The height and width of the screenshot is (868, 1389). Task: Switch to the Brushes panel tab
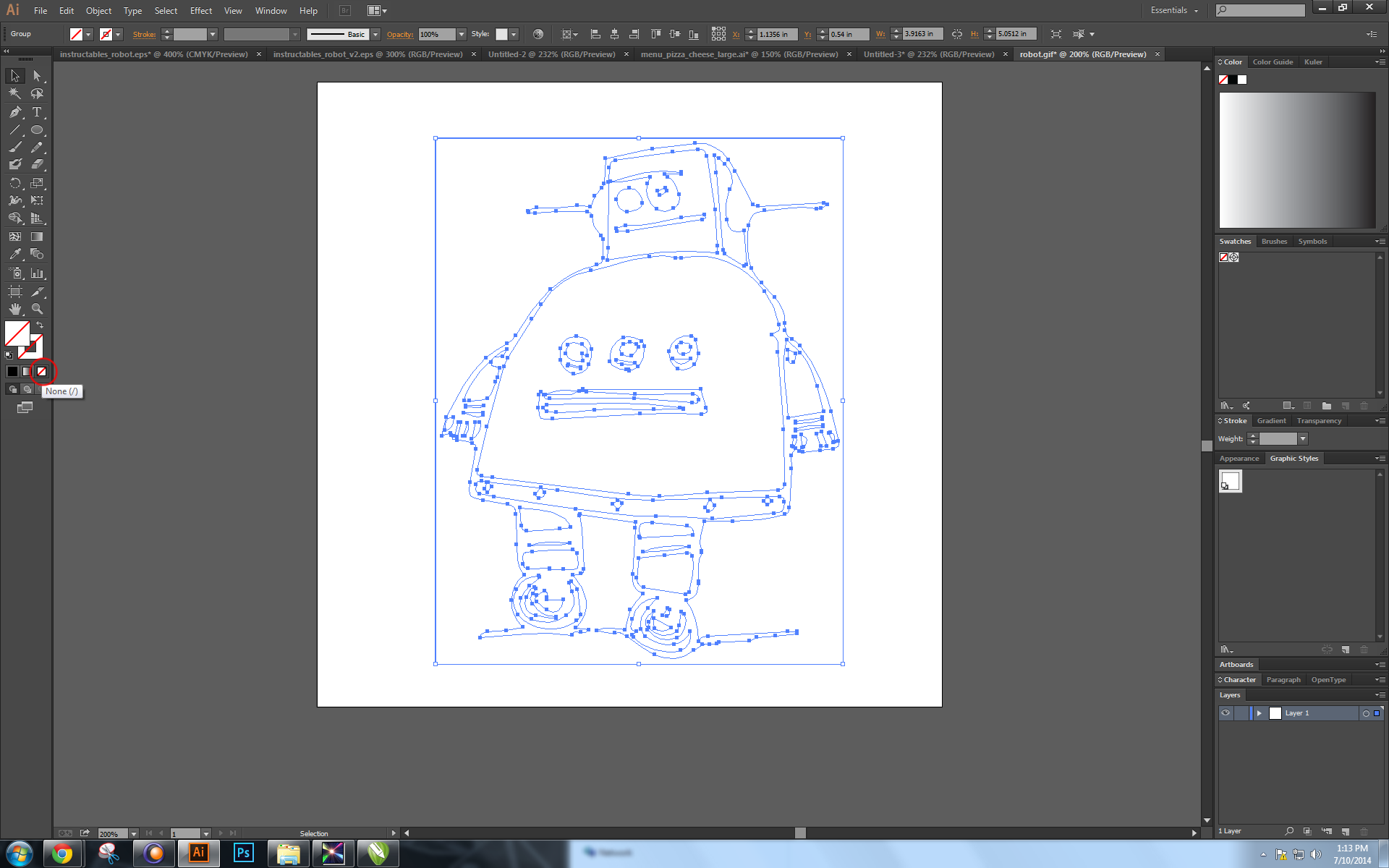point(1274,242)
